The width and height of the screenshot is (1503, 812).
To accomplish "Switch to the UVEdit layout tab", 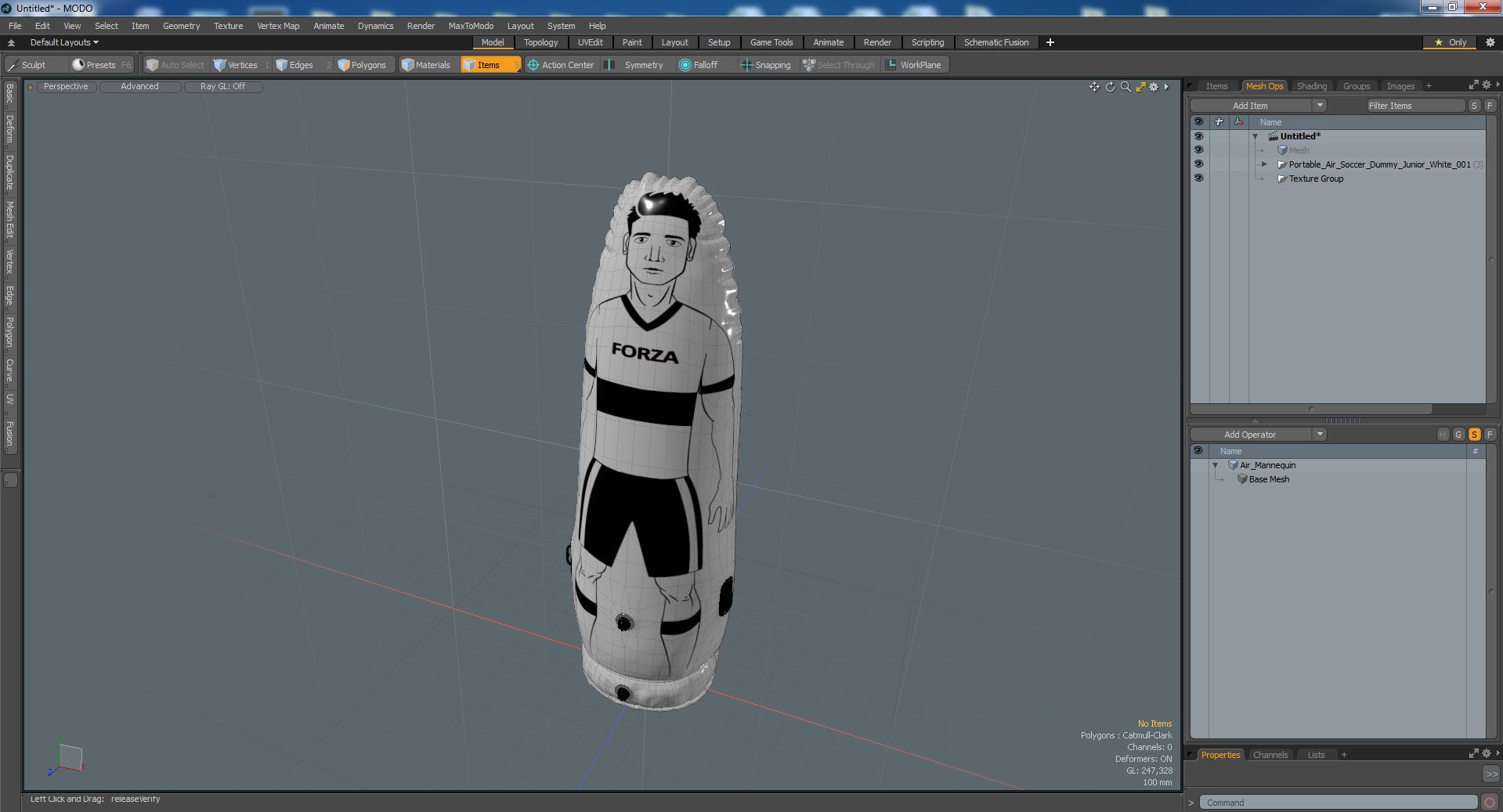I will click(590, 42).
